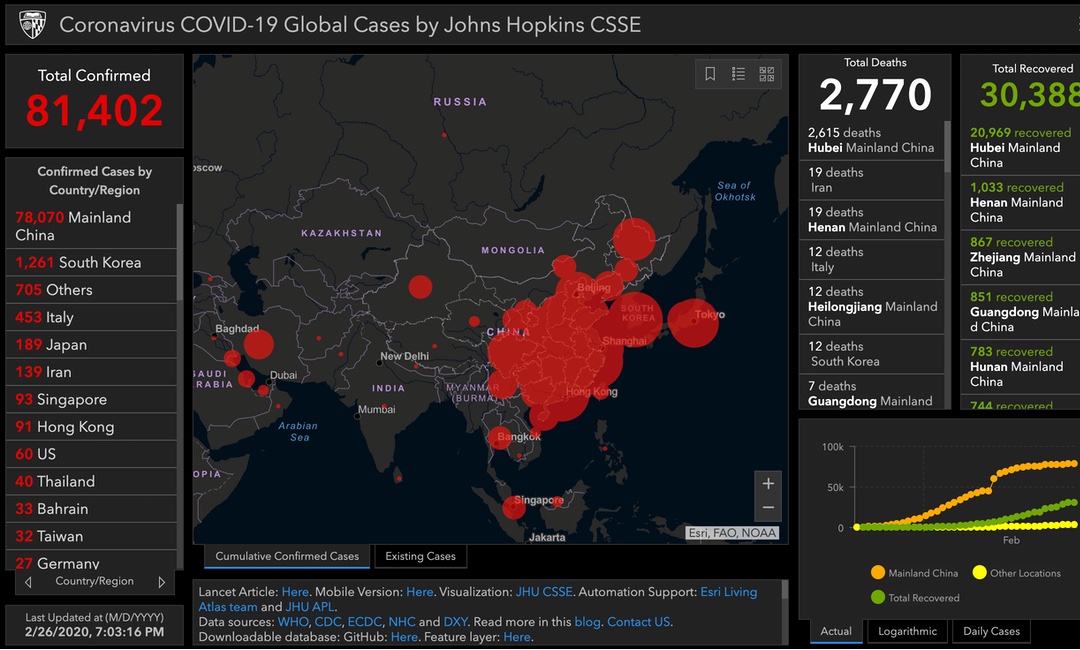
Task: Click 19 deaths Iran entry
Action: click(x=871, y=180)
